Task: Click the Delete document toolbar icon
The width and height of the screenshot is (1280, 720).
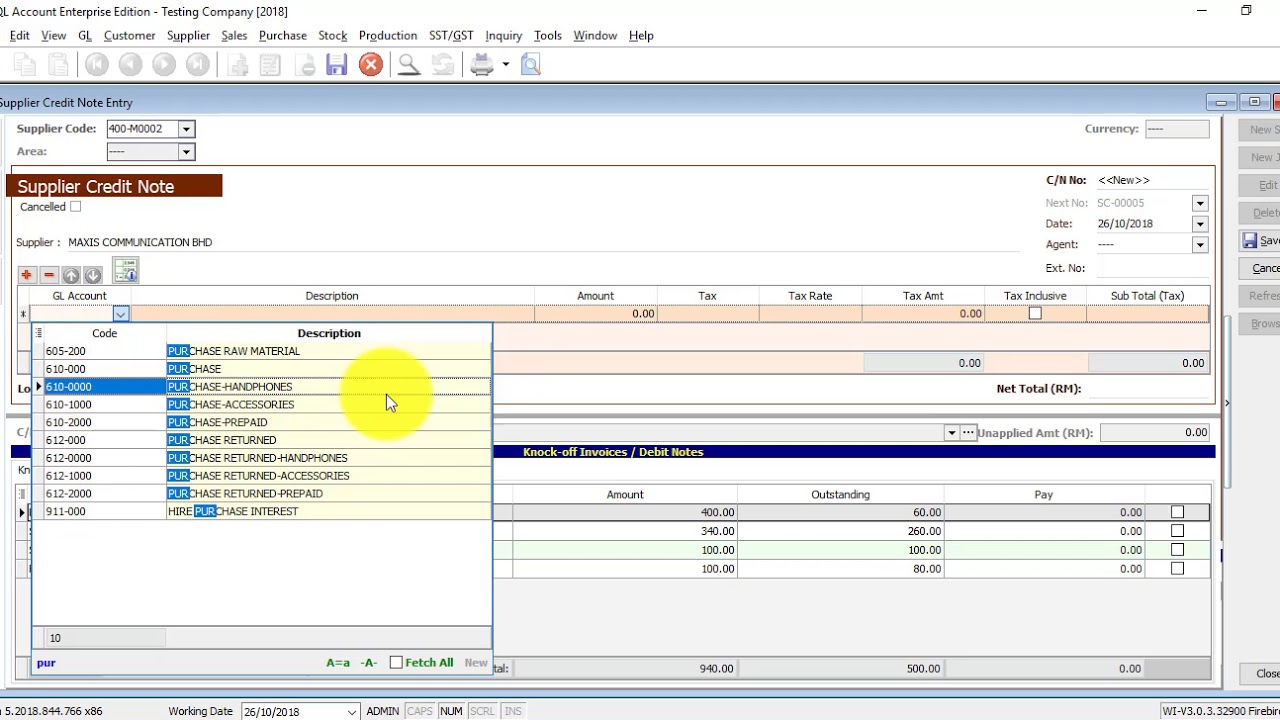Action: (x=305, y=65)
